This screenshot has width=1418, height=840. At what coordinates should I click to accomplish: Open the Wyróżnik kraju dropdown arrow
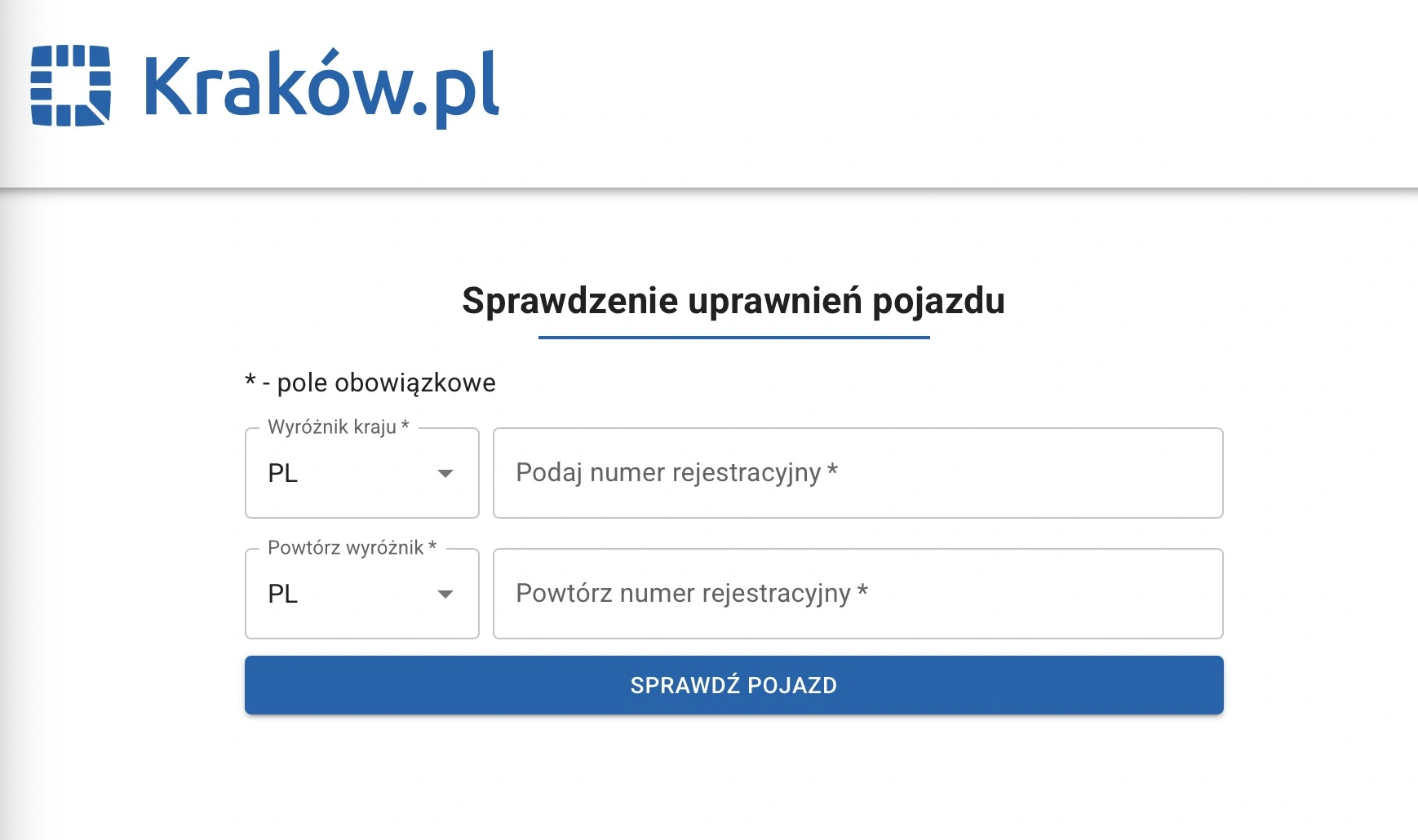pos(445,474)
